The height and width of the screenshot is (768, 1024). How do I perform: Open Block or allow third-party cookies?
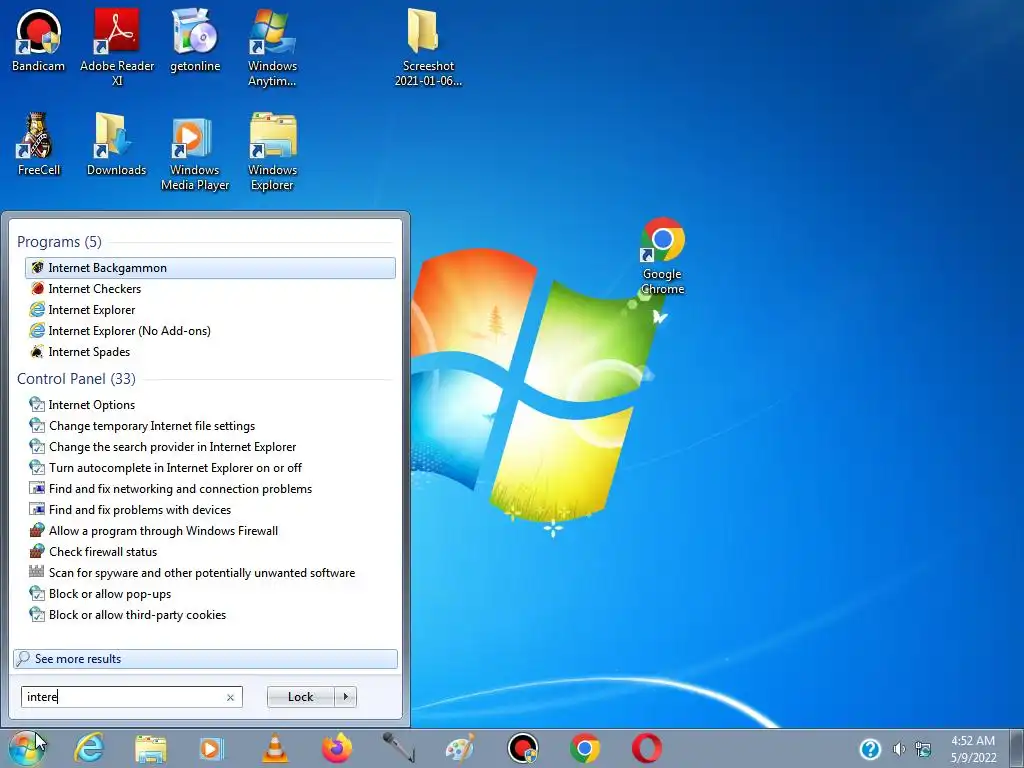click(x=210, y=615)
